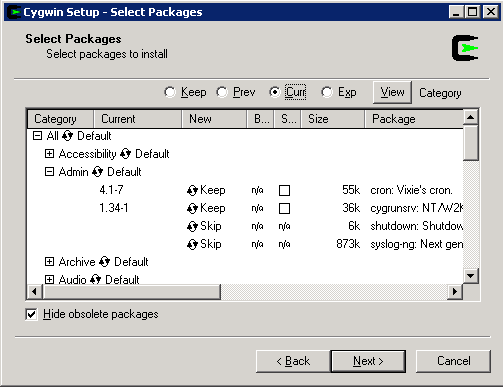Click the 873k size value
The width and height of the screenshot is (503, 387).
[348, 244]
